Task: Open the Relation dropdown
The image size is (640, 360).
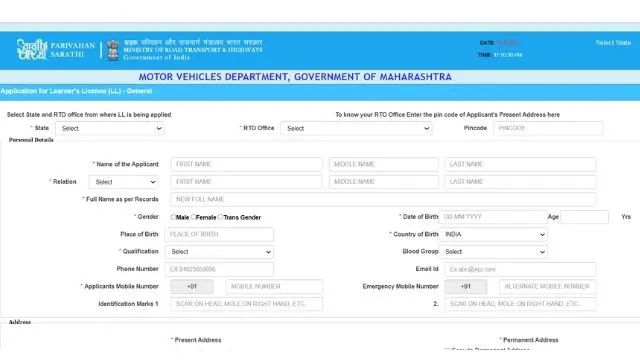Action: click(x=124, y=182)
